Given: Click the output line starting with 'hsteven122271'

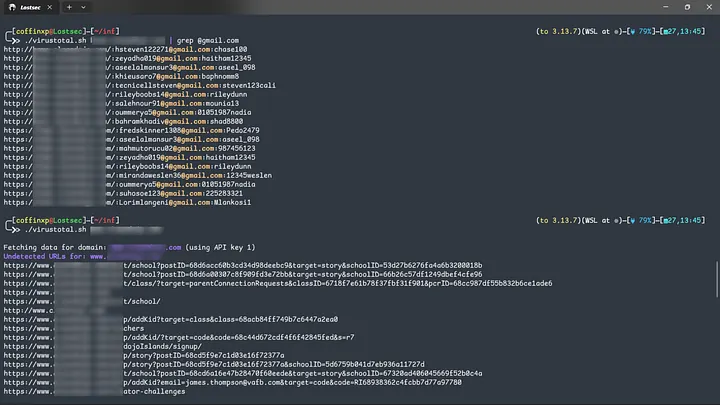Looking at the screenshot, I should (x=125, y=49).
